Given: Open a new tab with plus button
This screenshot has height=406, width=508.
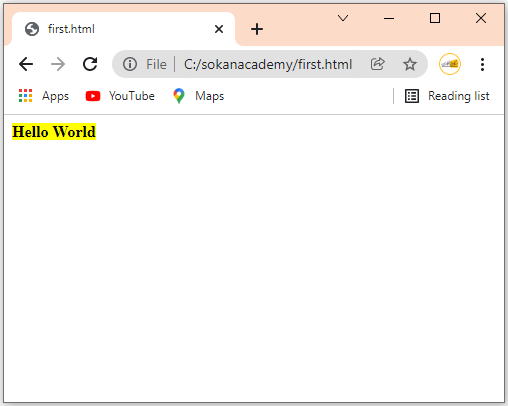Looking at the screenshot, I should pyautogui.click(x=257, y=29).
